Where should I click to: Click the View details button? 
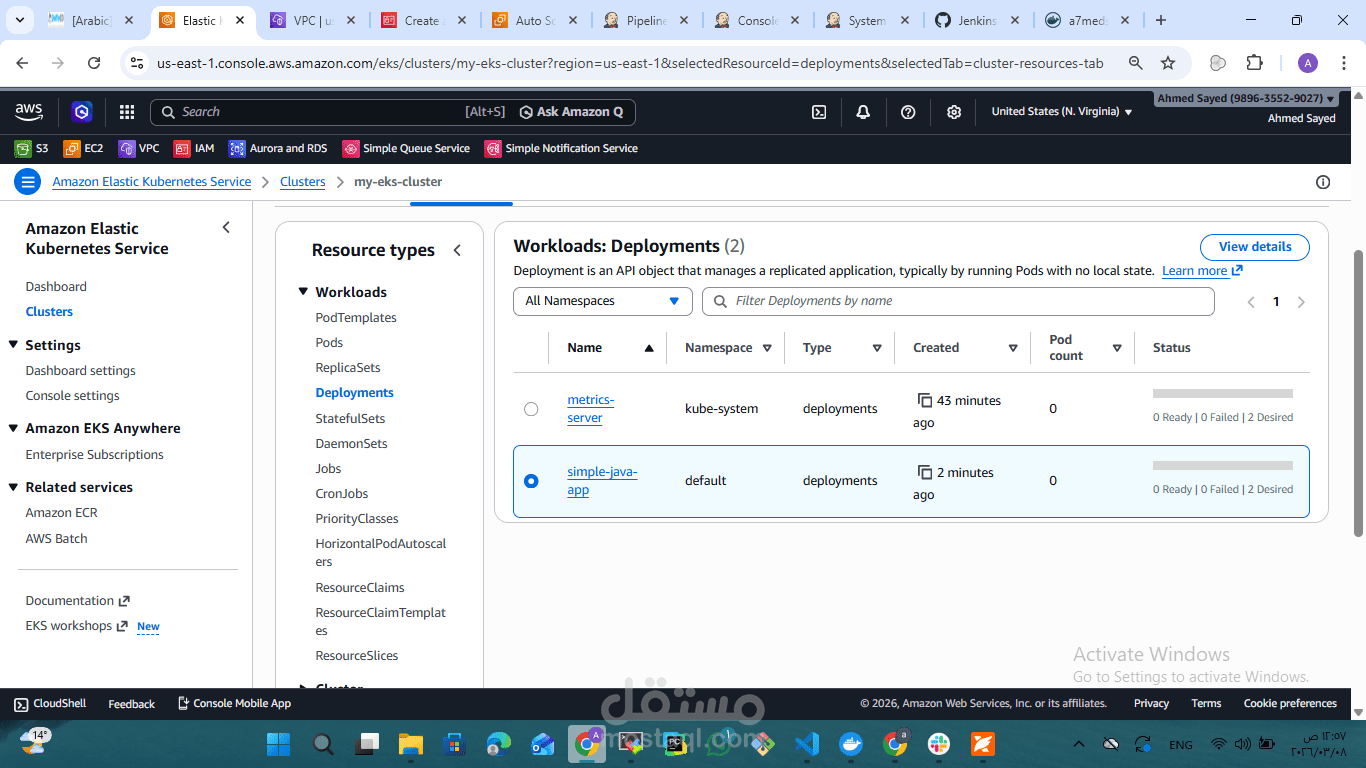1255,247
